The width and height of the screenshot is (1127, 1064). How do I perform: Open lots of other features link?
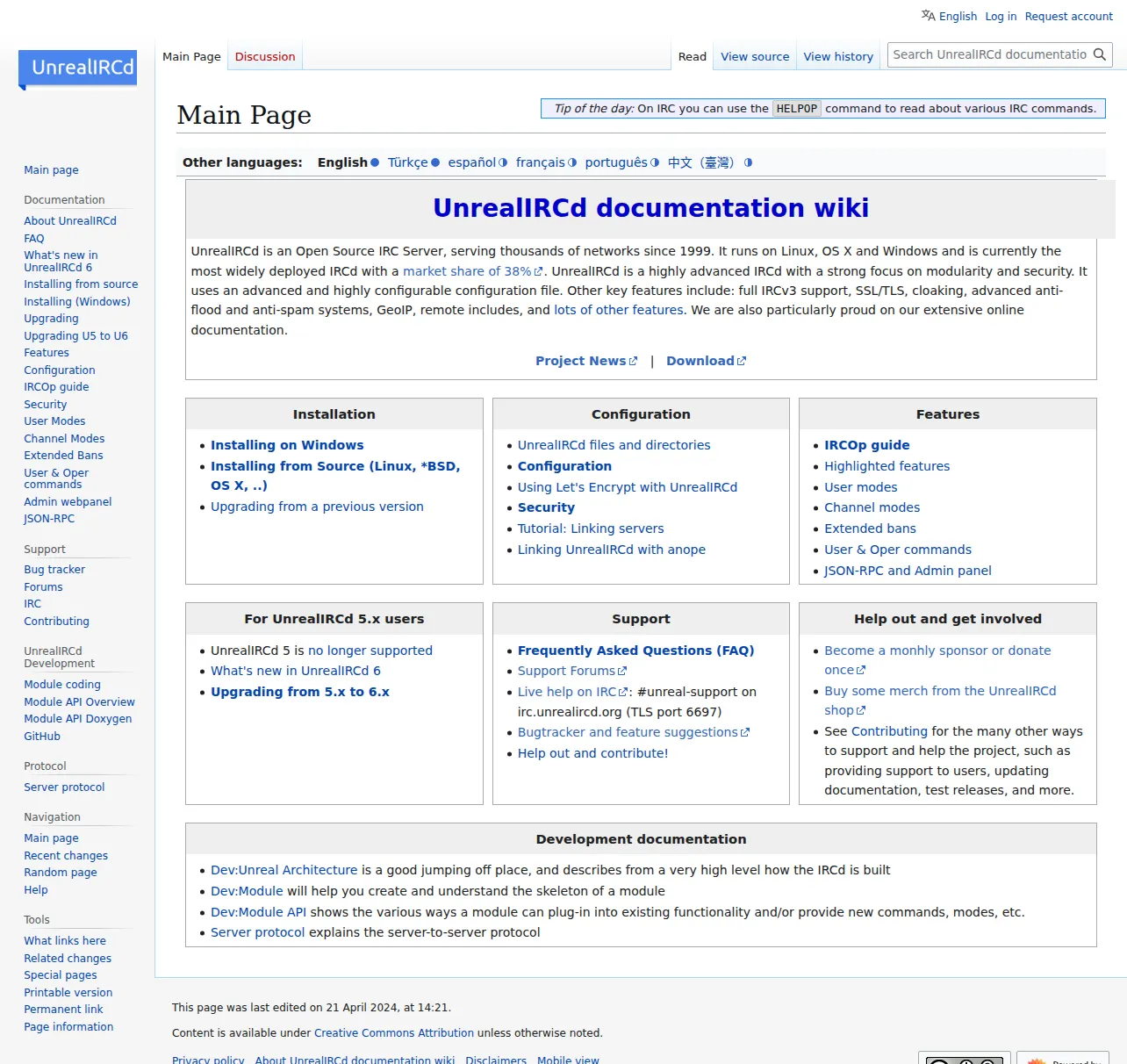pyautogui.click(x=618, y=310)
